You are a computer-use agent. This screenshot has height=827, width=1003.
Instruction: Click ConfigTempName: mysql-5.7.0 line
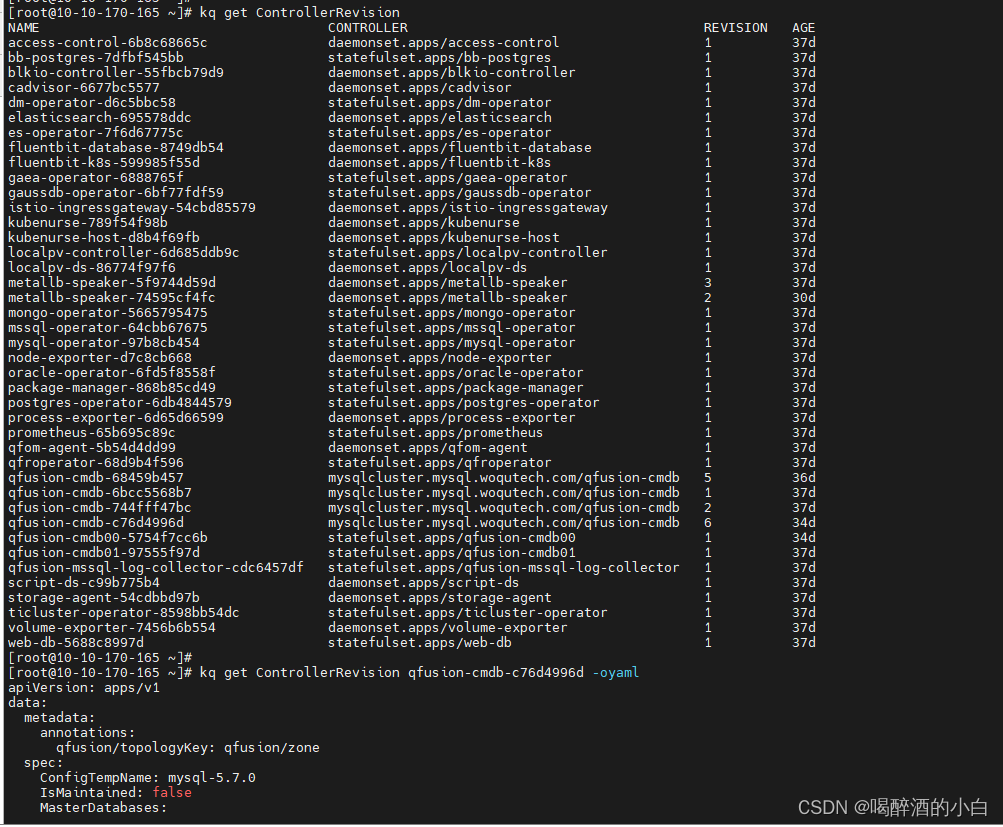pyautogui.click(x=148, y=778)
